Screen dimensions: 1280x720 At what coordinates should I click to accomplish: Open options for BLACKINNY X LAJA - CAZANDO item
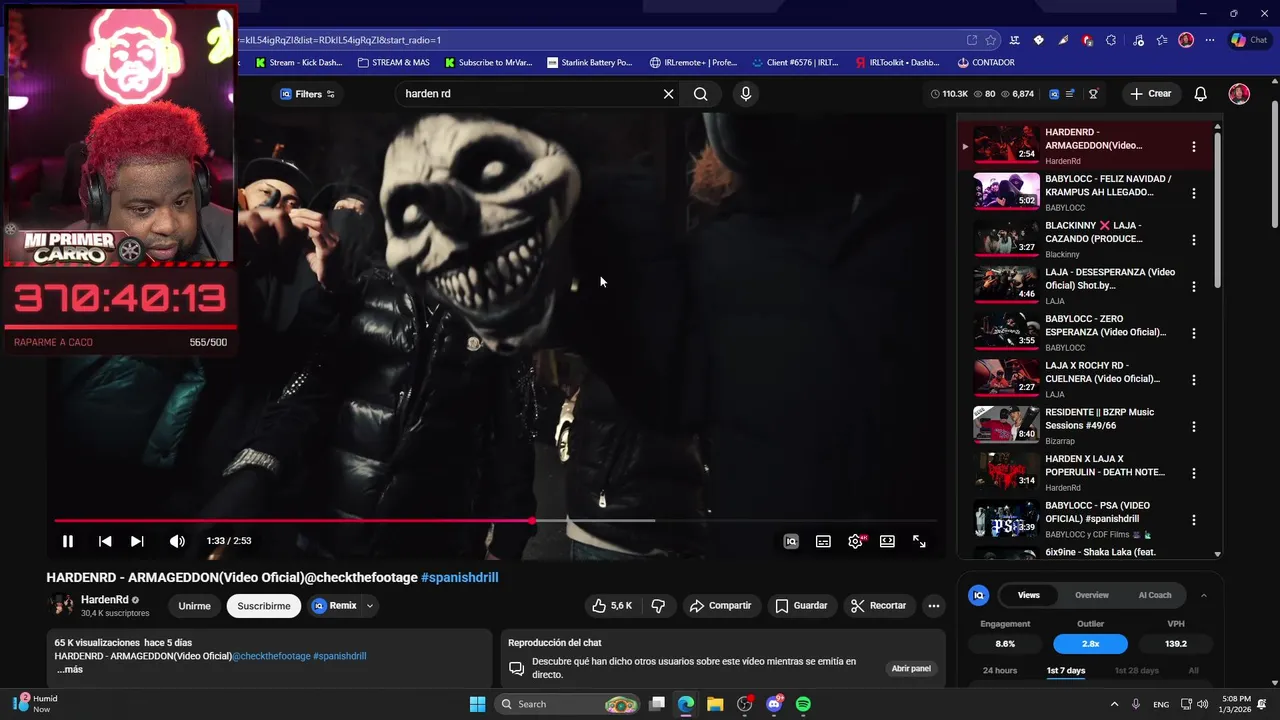pos(1193,240)
